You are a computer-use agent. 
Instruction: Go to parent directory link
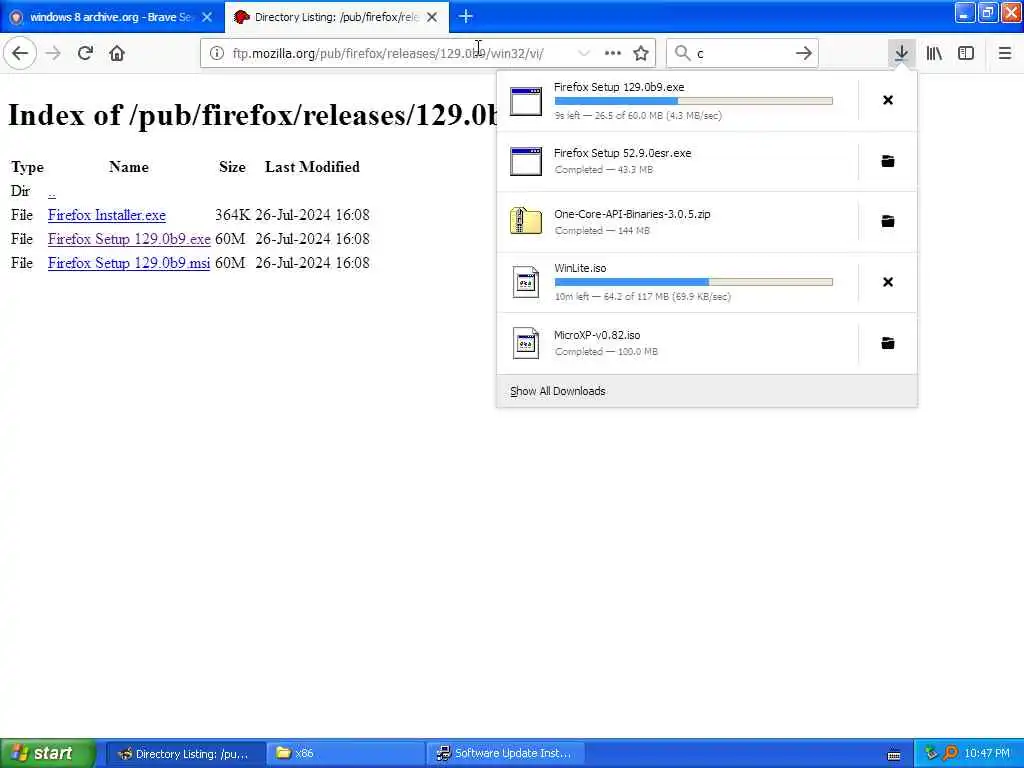(52, 191)
